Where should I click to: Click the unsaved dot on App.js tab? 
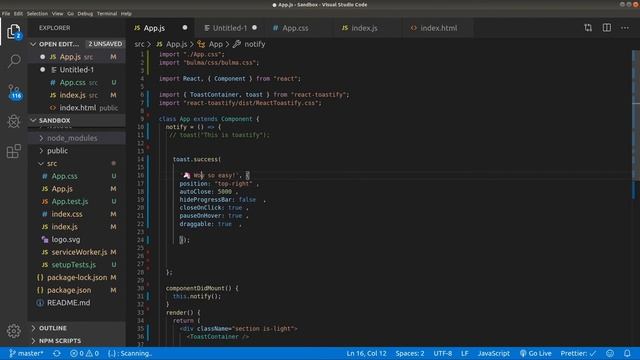point(185,28)
